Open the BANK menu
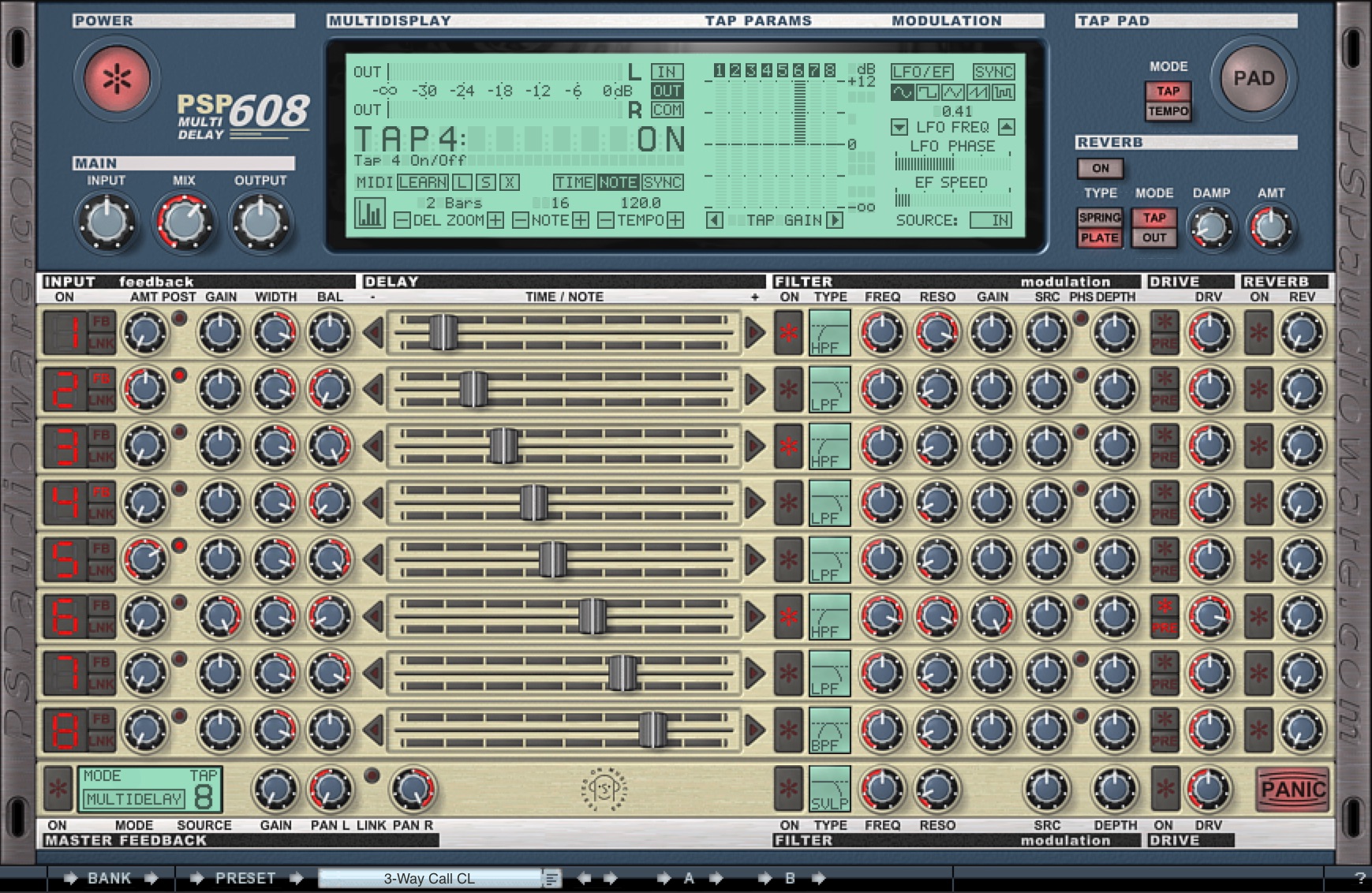The image size is (1372, 893). tap(110, 878)
